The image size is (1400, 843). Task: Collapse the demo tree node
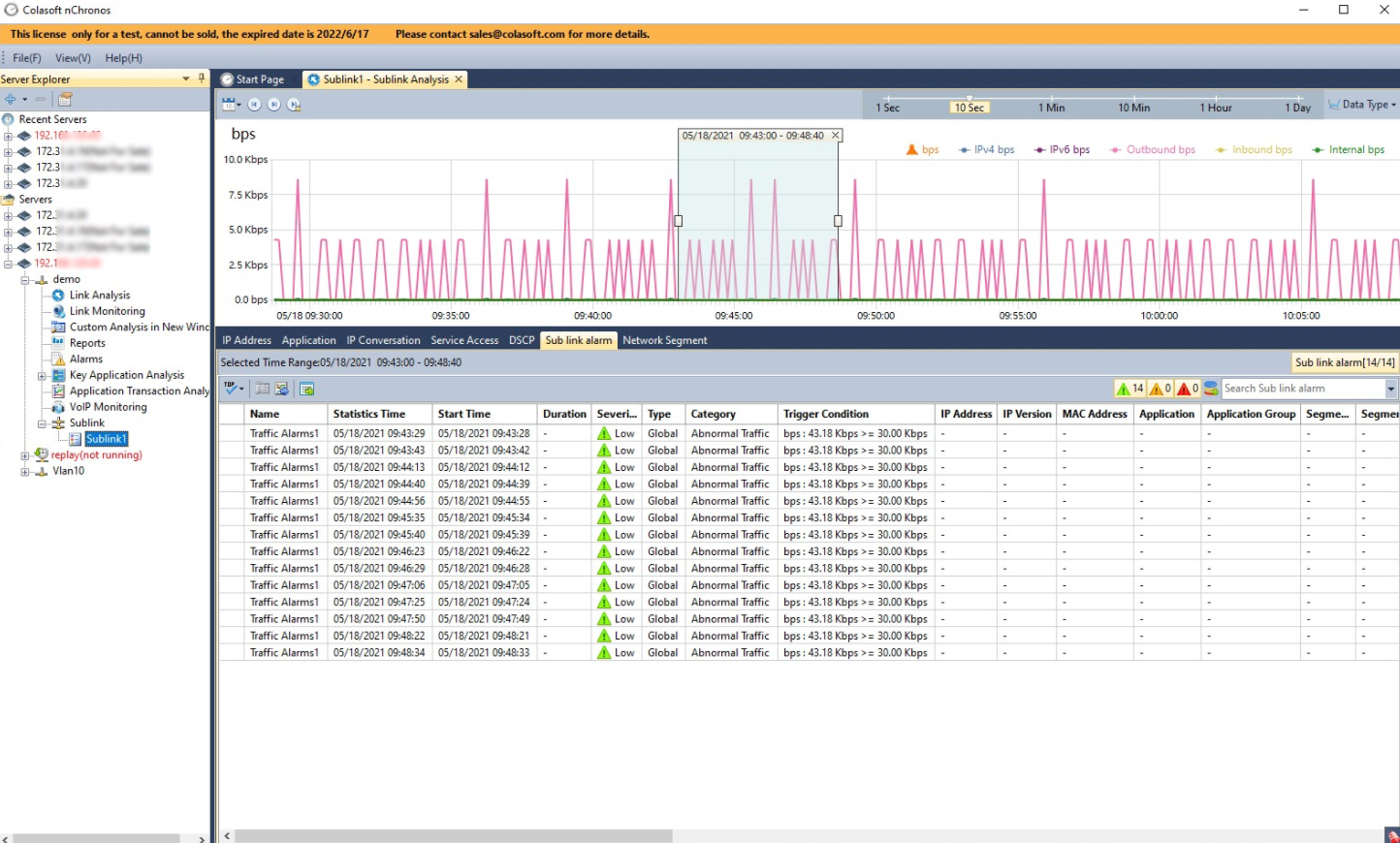coord(25,279)
